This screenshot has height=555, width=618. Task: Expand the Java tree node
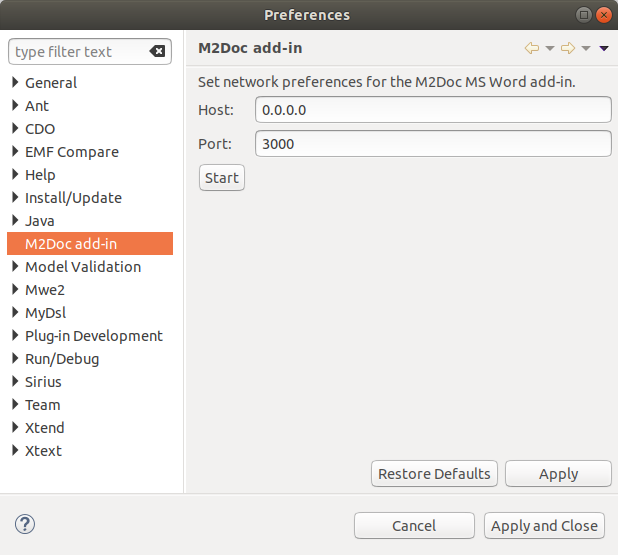(x=15, y=220)
